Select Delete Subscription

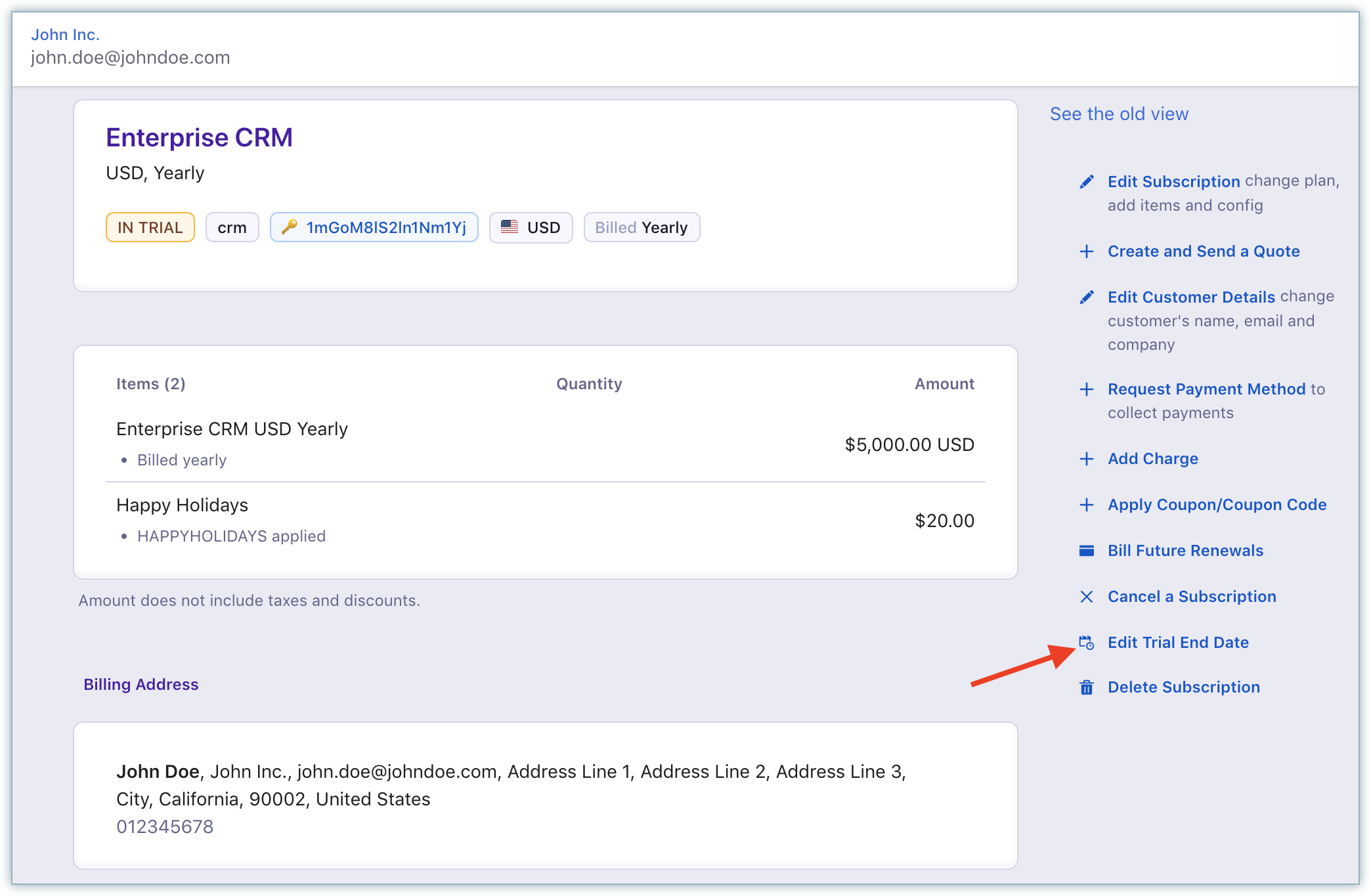click(1183, 687)
